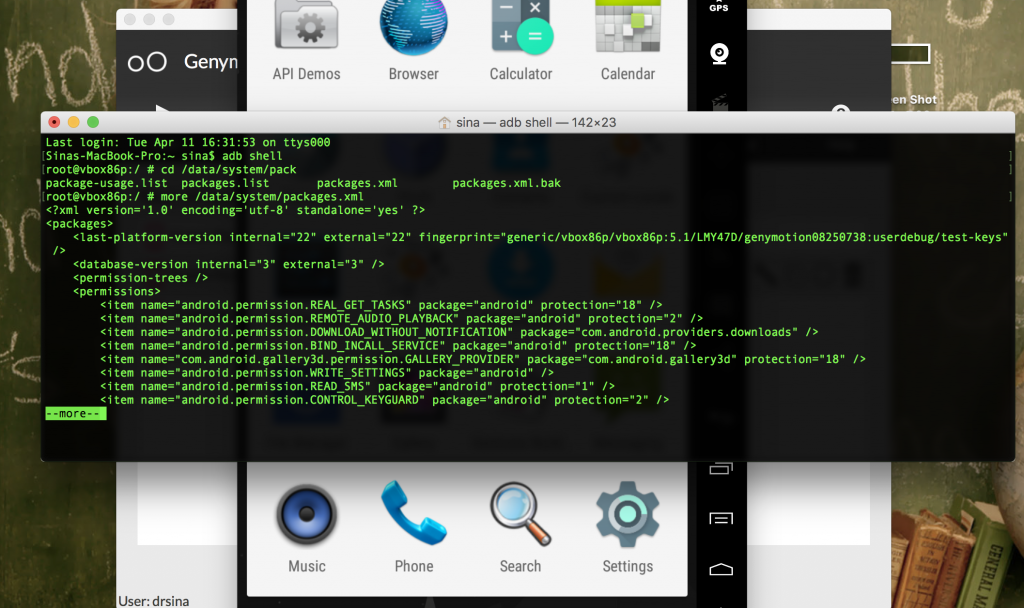Open the Calculator app
This screenshot has height=608, width=1024.
pyautogui.click(x=521, y=41)
